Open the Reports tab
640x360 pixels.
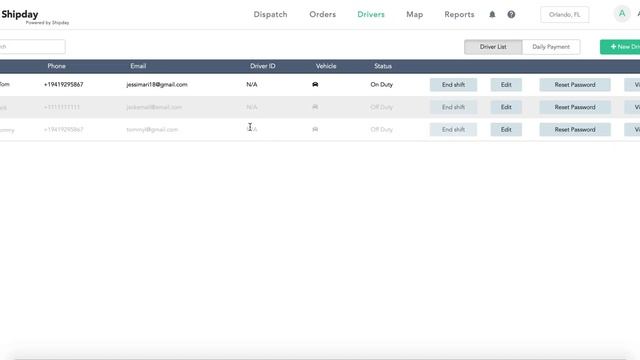pos(459,14)
